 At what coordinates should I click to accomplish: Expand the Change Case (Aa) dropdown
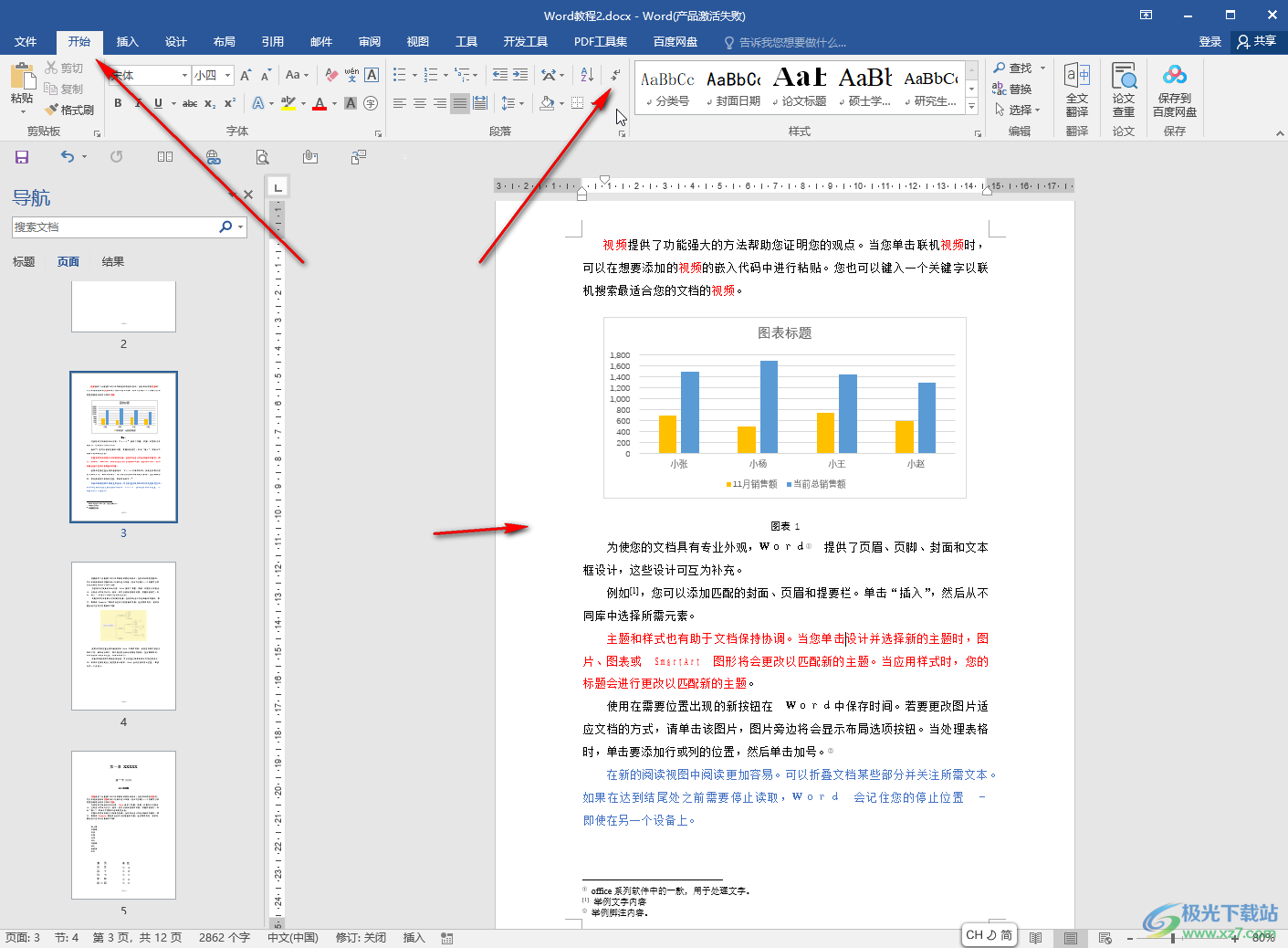(298, 75)
